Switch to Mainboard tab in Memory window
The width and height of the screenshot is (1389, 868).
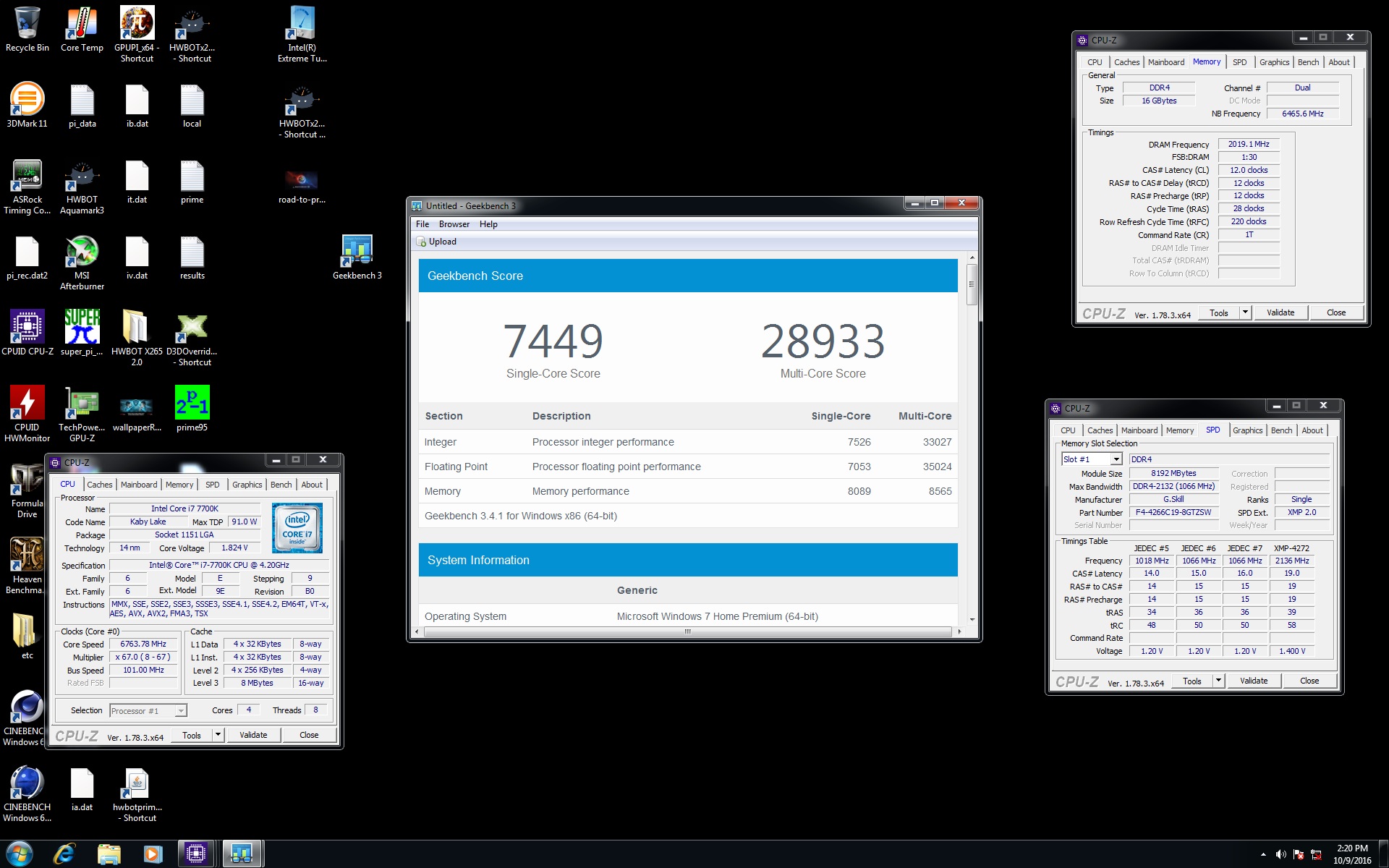click(1165, 62)
